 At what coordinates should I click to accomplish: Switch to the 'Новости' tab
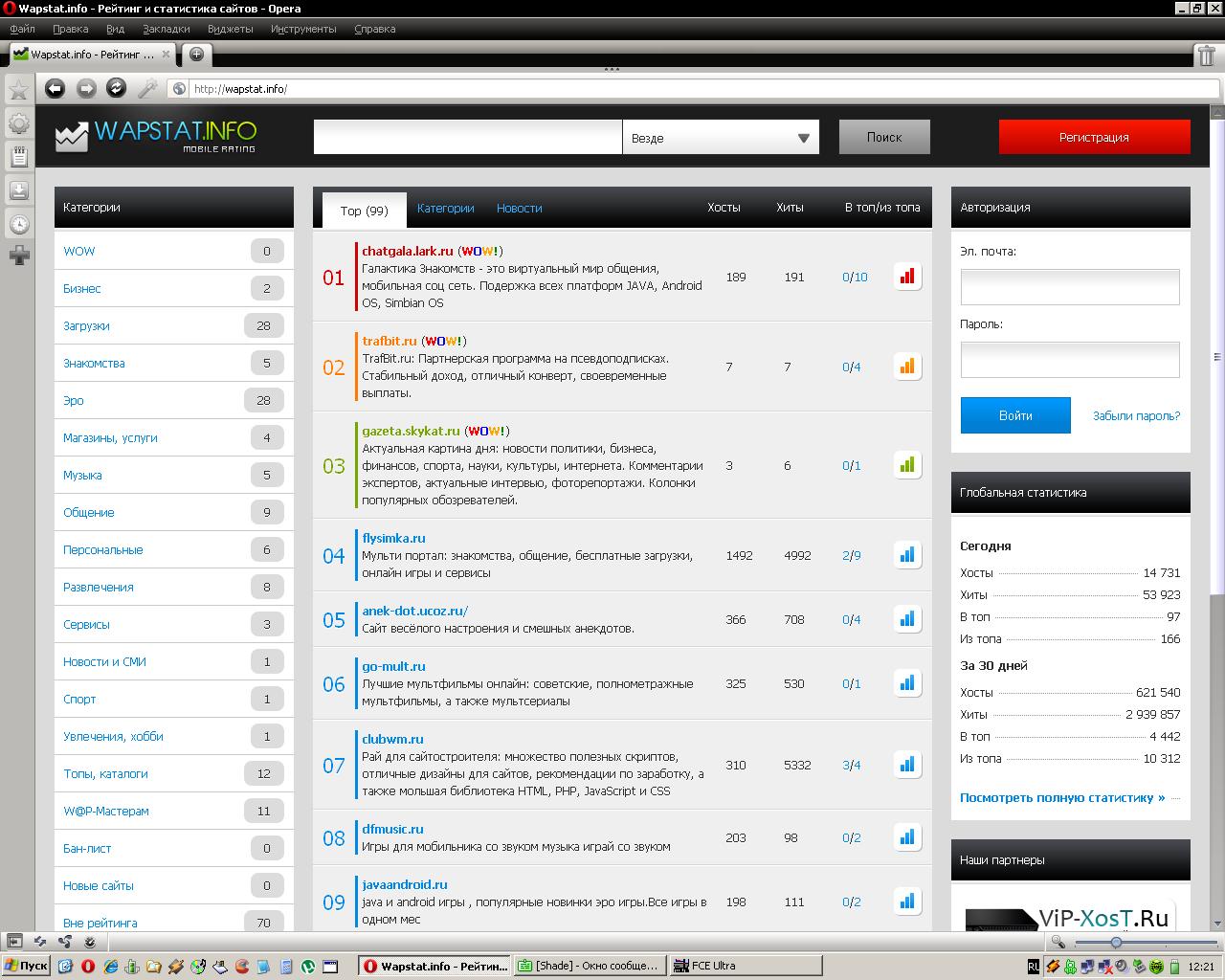pyautogui.click(x=519, y=208)
